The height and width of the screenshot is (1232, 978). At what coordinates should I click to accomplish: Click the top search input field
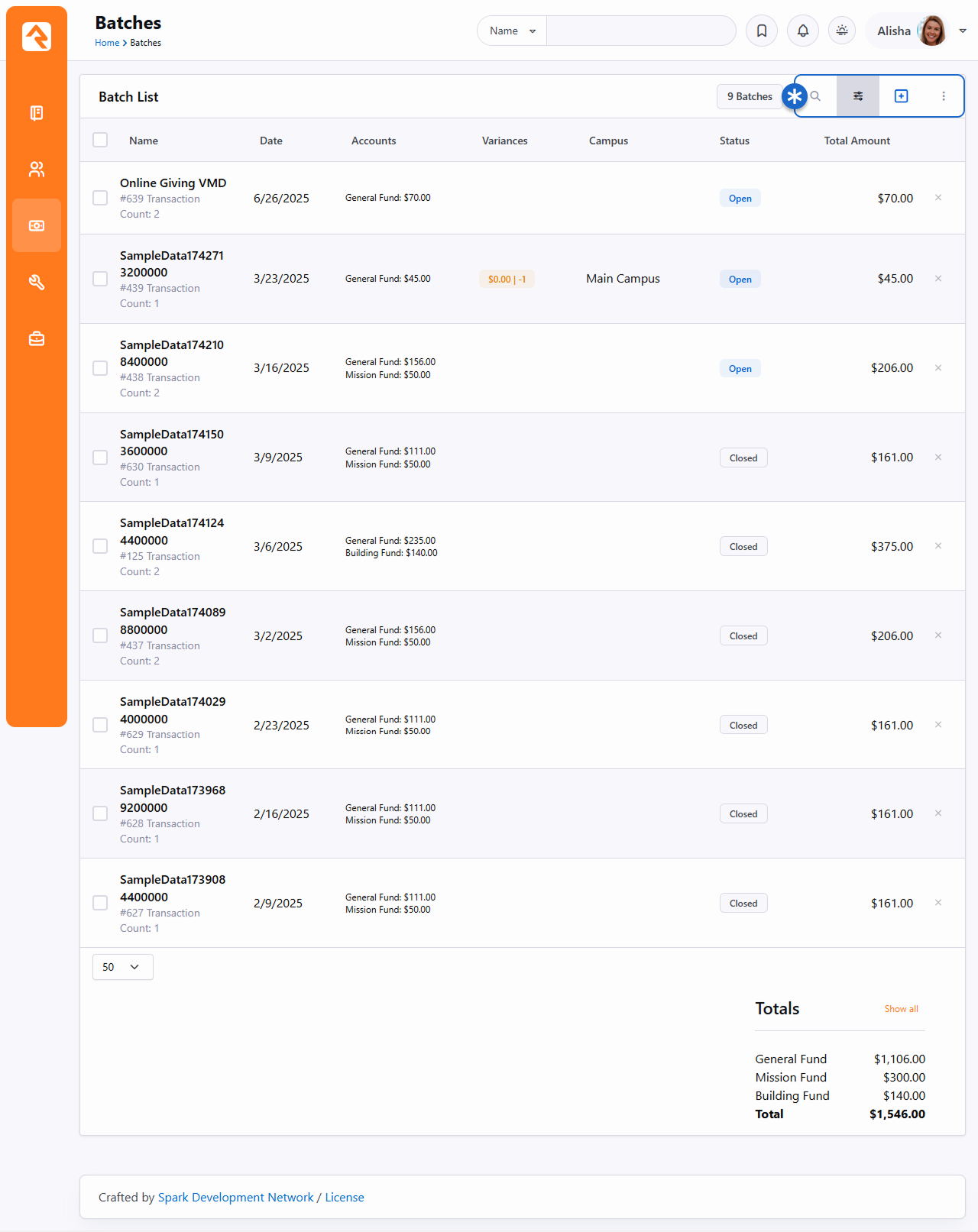(640, 31)
